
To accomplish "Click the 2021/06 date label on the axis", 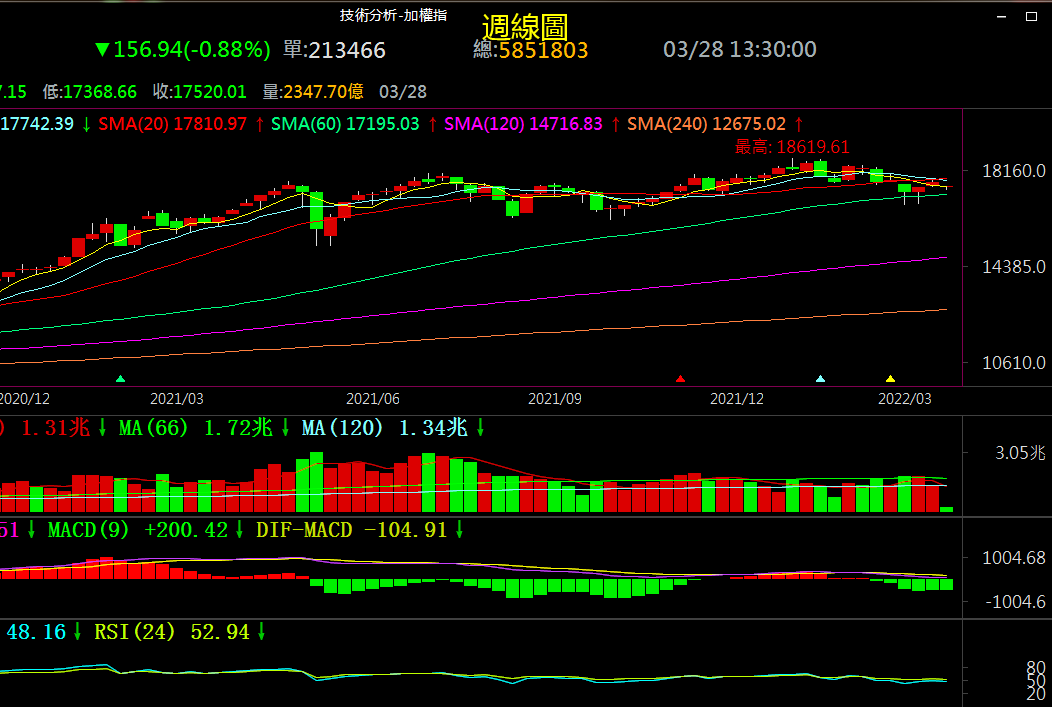I will coord(373,398).
